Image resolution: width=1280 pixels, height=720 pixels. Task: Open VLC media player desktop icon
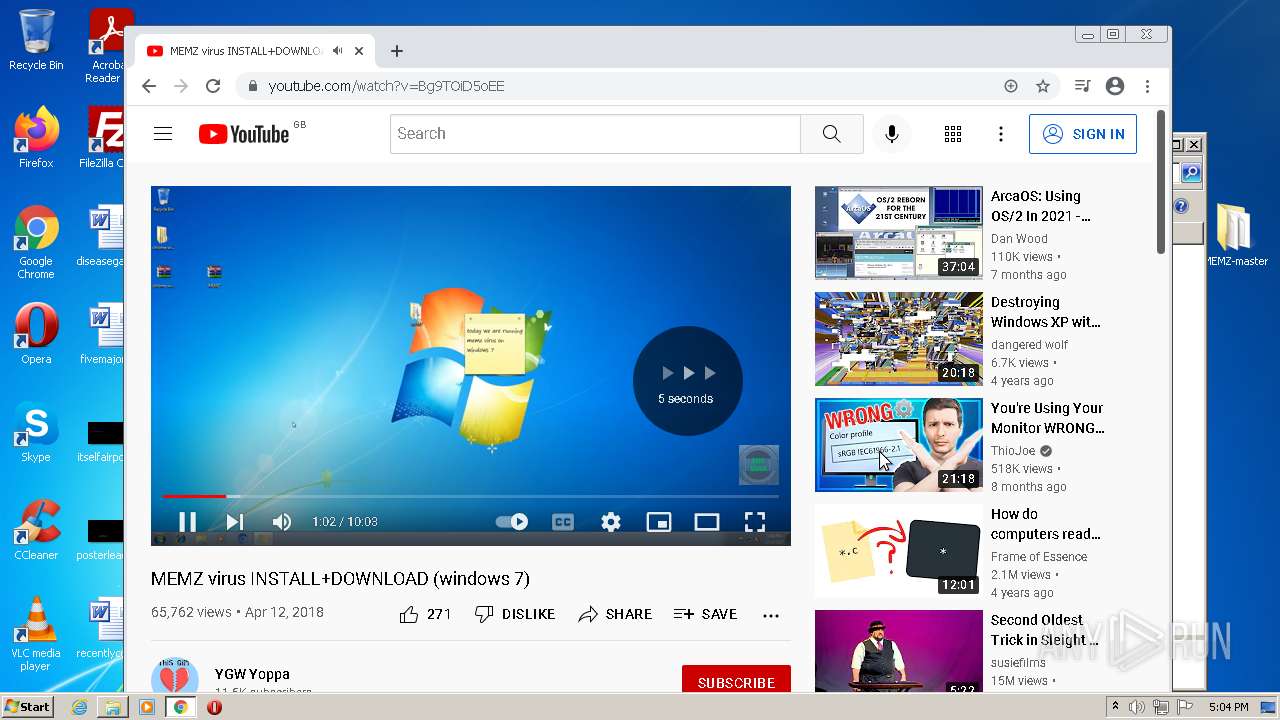[36, 634]
